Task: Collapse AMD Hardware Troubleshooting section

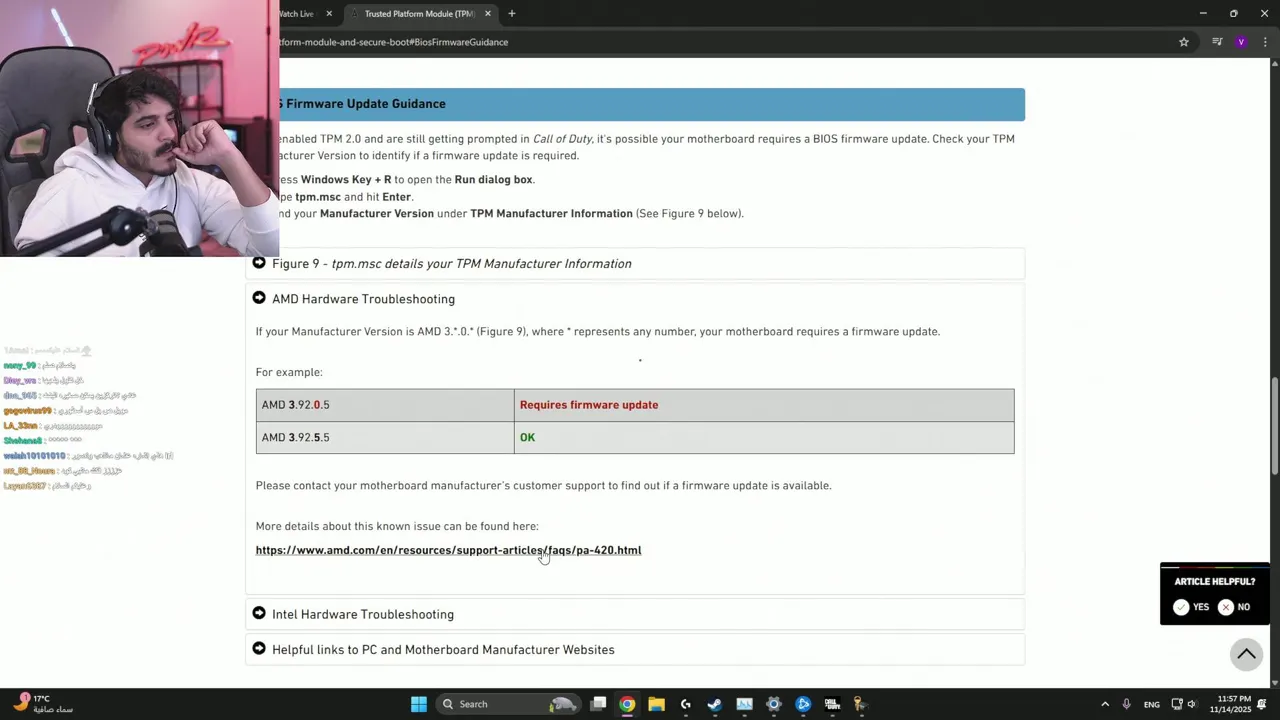Action: [x=635, y=299]
